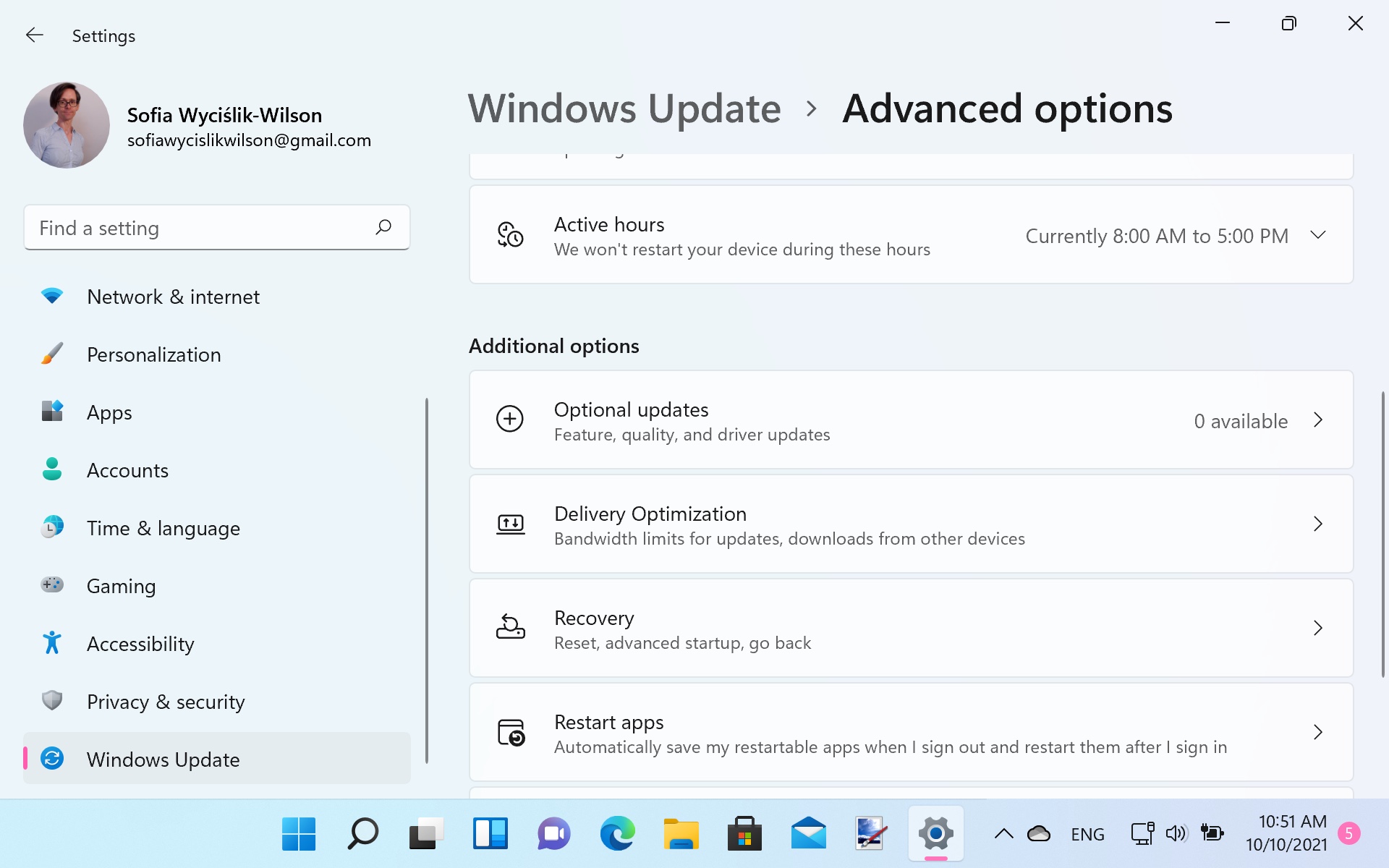Click the user profile picture
The image size is (1389, 868).
click(x=67, y=124)
